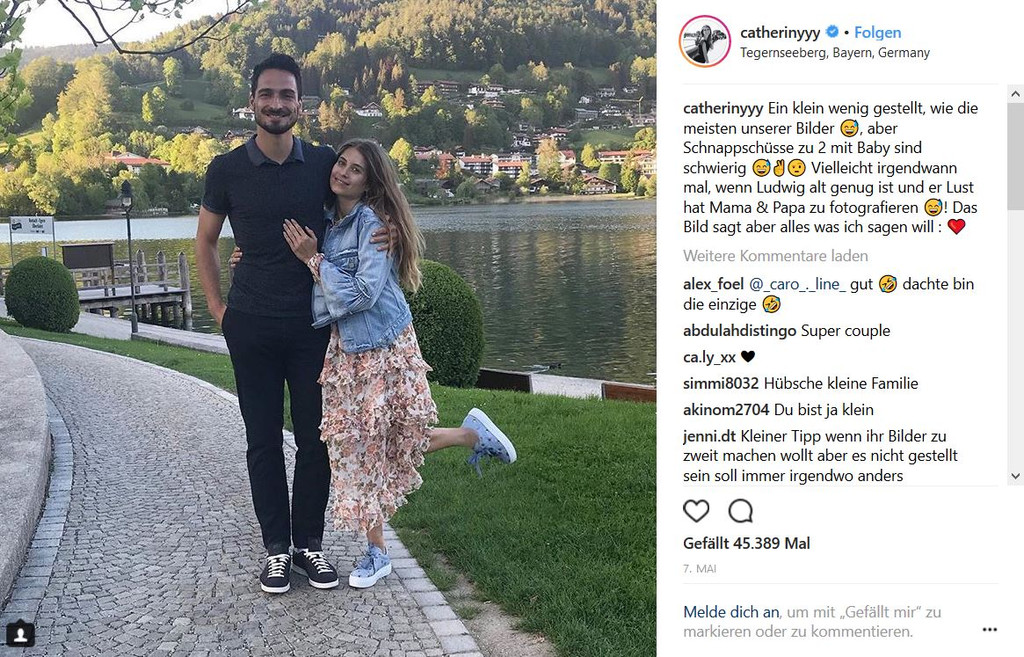Click the comments scrollbar thumb
1024x657 pixels.
click(x=1016, y=156)
